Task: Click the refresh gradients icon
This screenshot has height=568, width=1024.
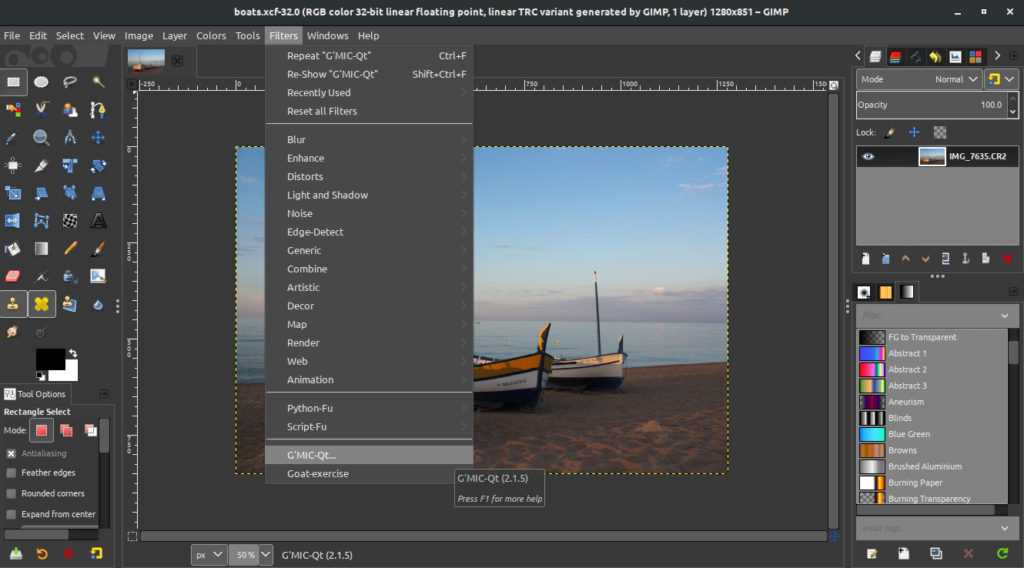Action: 1002,553
